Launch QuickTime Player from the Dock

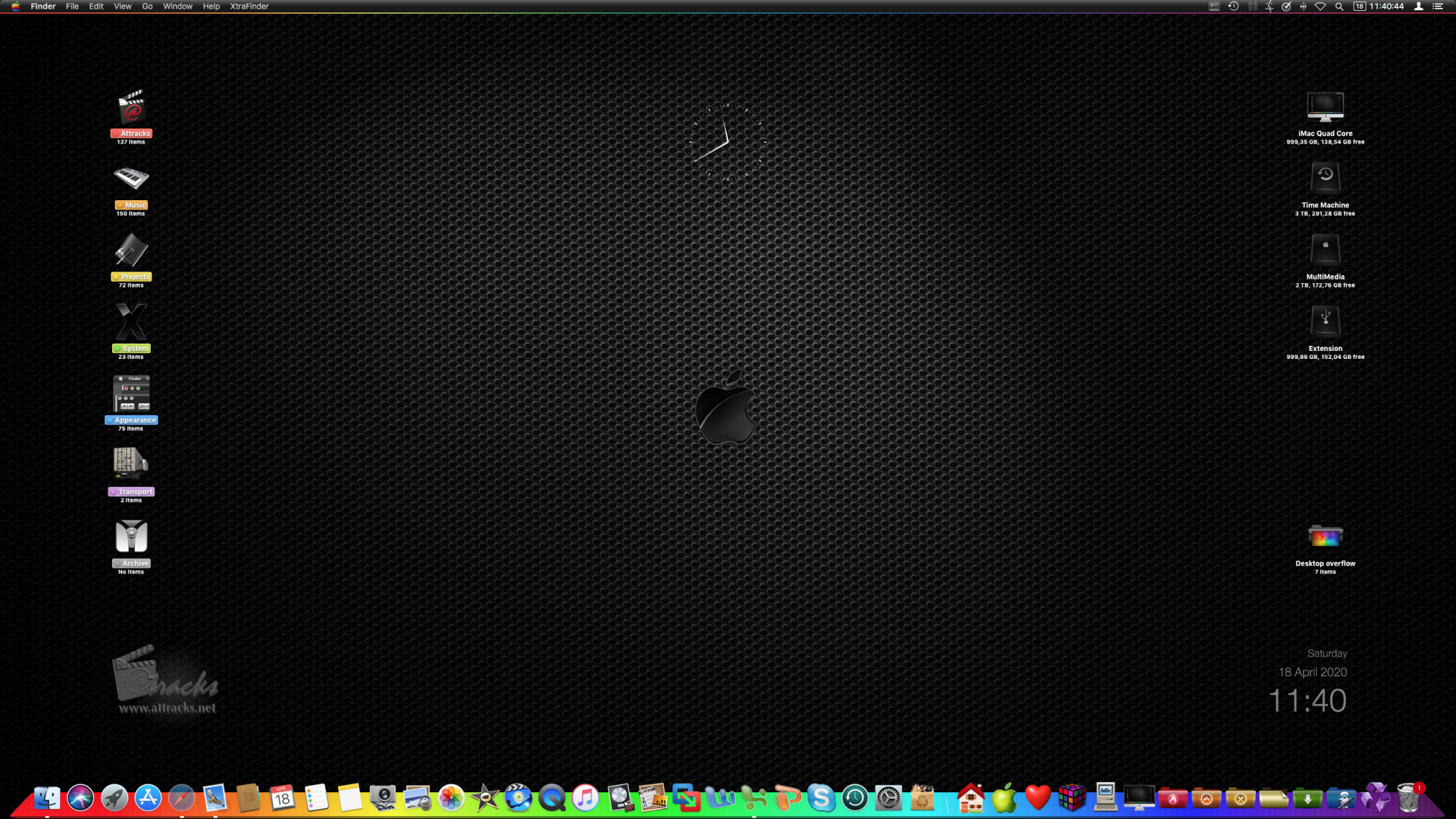pyautogui.click(x=552, y=798)
